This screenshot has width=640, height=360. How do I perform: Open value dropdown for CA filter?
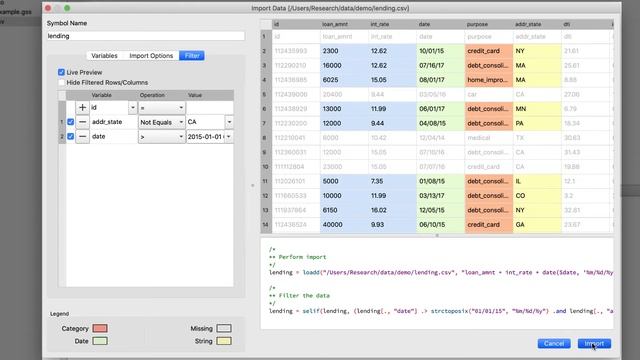pos(229,122)
